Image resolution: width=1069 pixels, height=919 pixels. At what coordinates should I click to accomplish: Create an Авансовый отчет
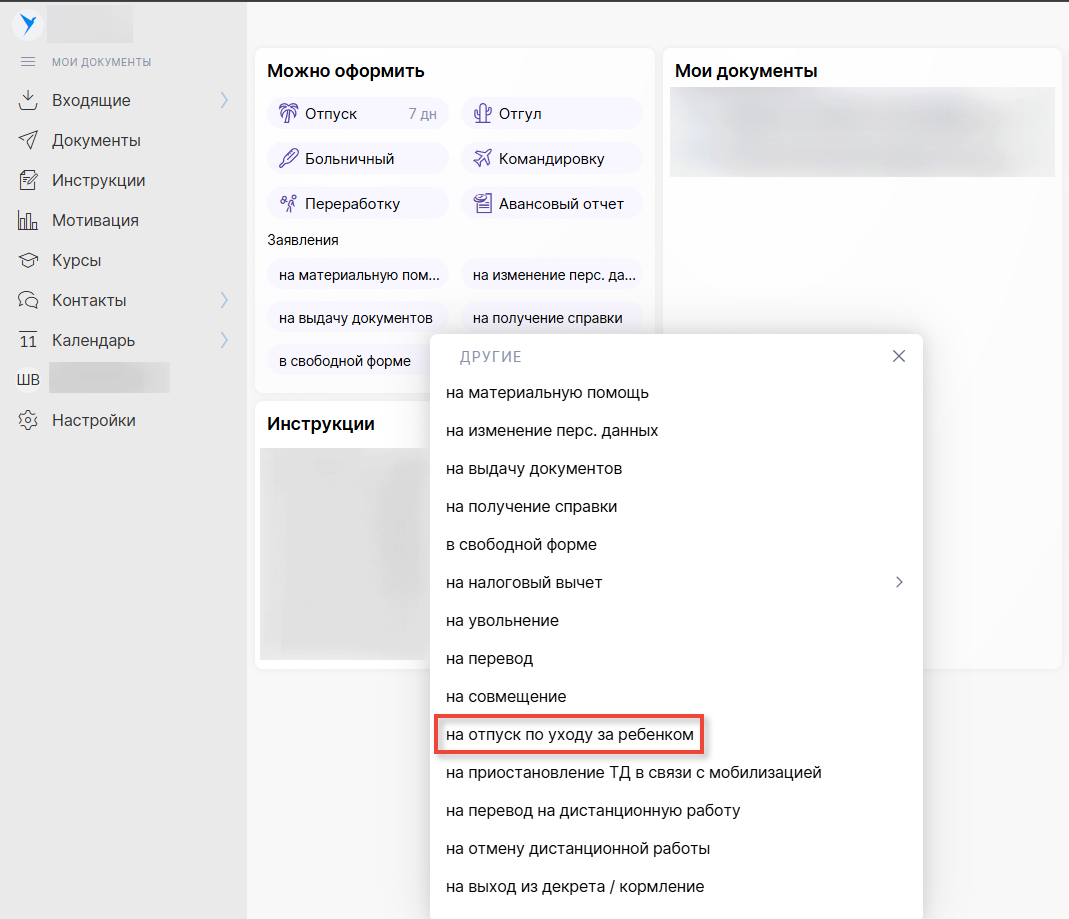[551, 203]
